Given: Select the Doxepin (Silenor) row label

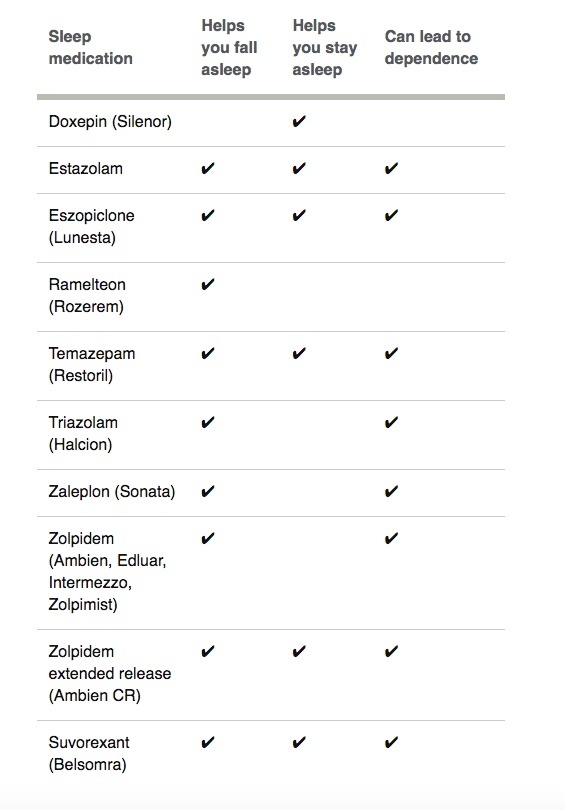Looking at the screenshot, I should pyautogui.click(x=110, y=122).
